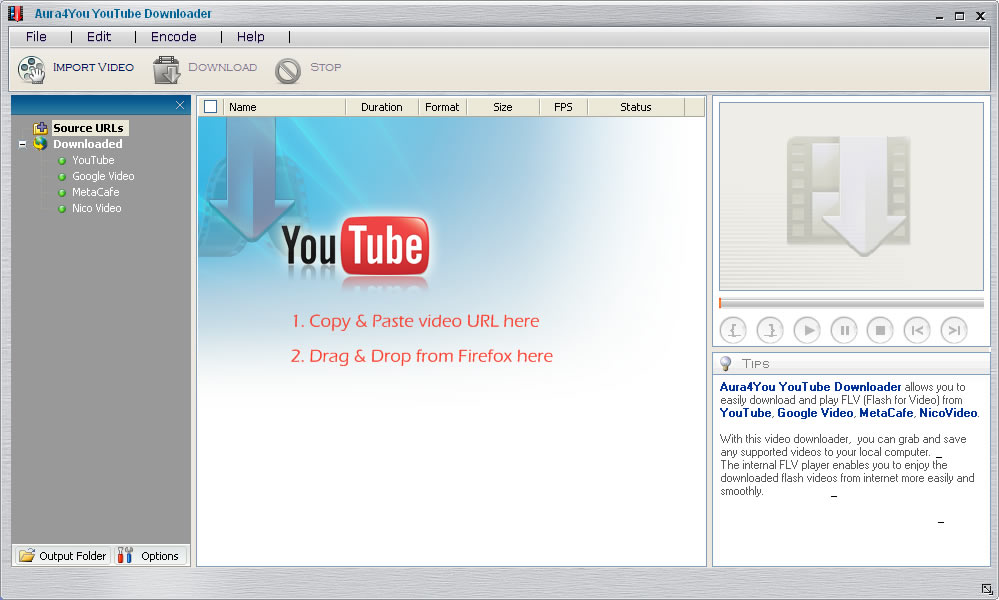Click the green dot beside Nico Video

pyautogui.click(x=62, y=208)
